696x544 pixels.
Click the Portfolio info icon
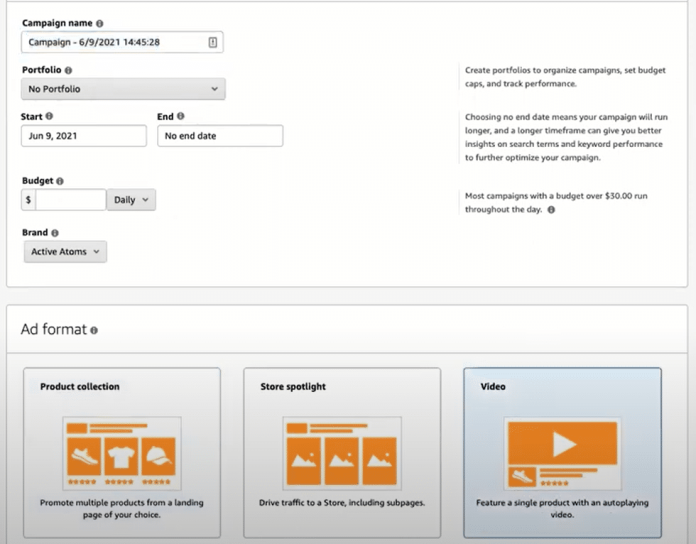68,71
